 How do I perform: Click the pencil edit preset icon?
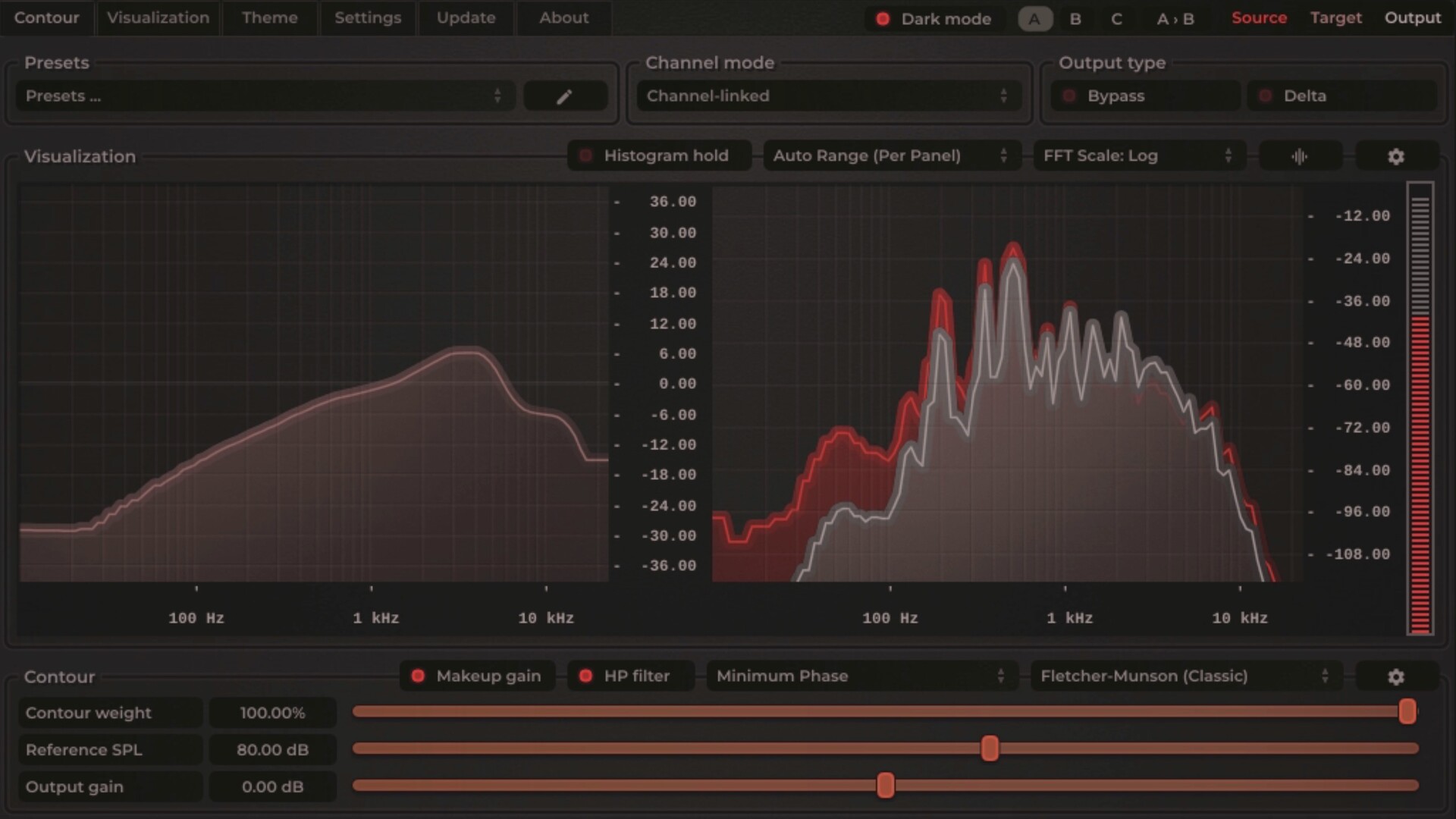565,96
